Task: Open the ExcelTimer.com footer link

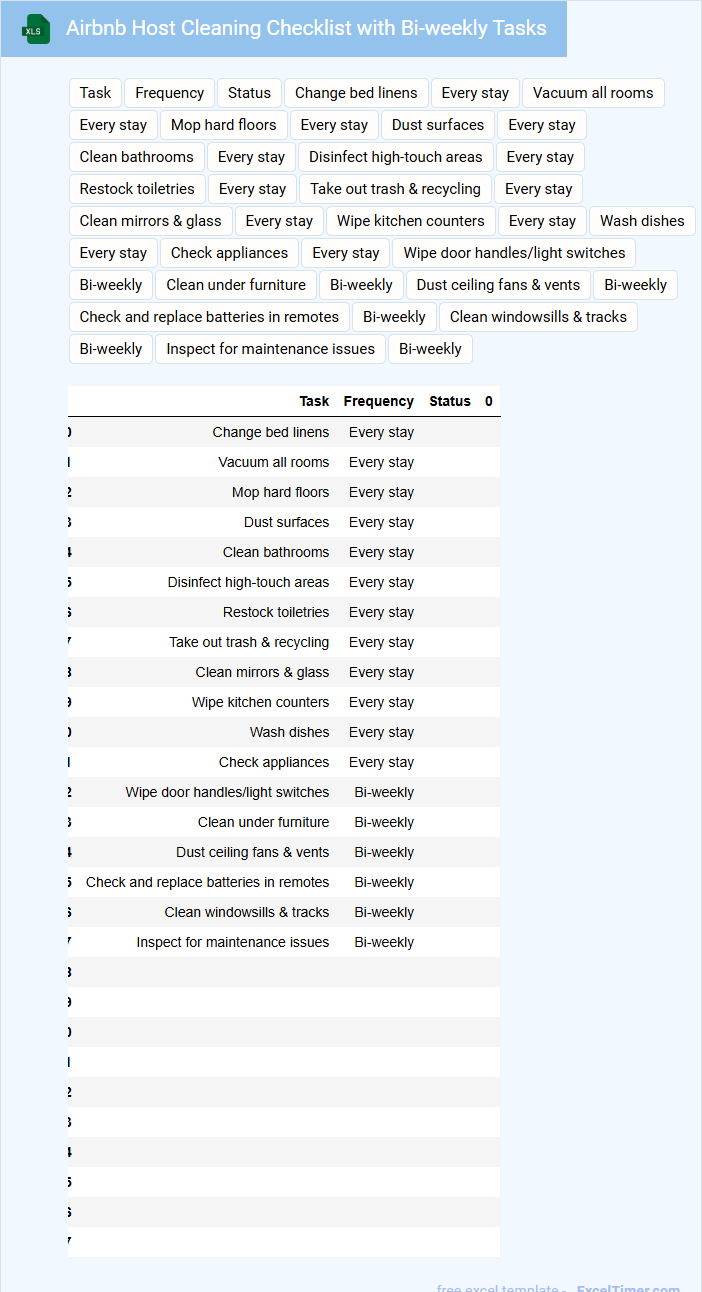Action: pos(628,1288)
